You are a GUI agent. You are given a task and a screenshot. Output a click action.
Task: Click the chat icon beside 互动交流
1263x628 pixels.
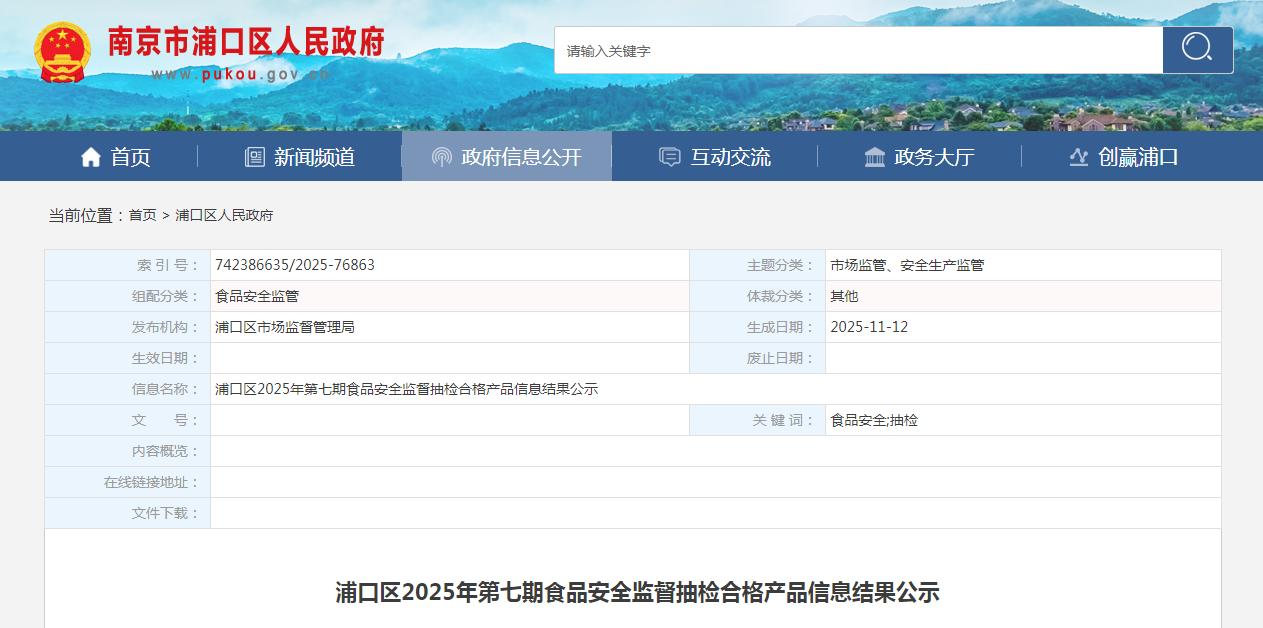tap(670, 157)
